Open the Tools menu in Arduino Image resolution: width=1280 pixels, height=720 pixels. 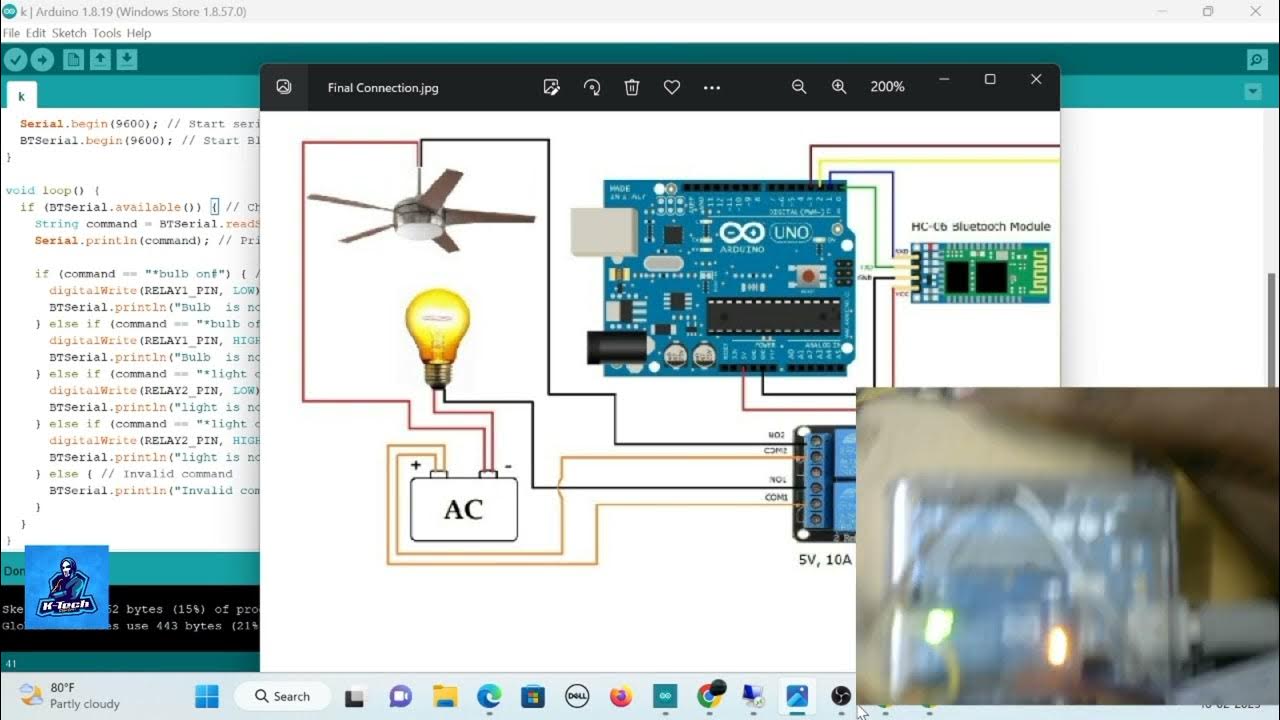pos(106,33)
